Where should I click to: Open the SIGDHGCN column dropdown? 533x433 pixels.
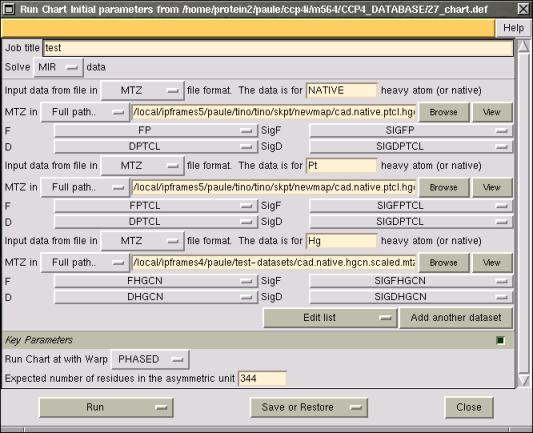411,297
